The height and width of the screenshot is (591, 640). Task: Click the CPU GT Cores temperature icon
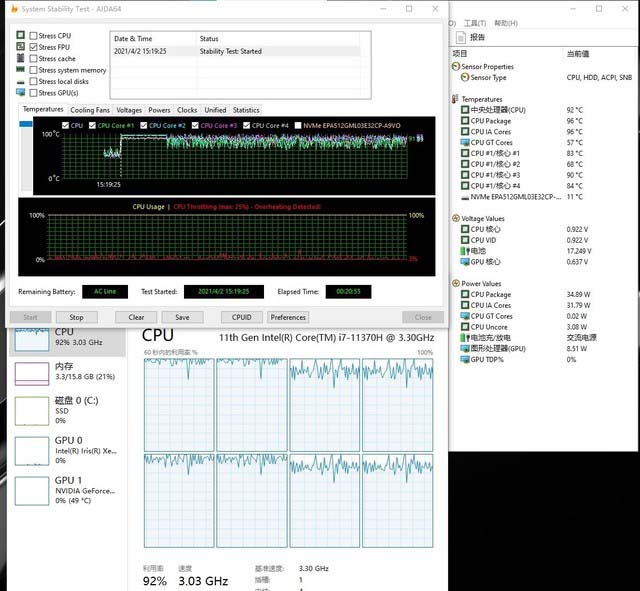[464, 142]
